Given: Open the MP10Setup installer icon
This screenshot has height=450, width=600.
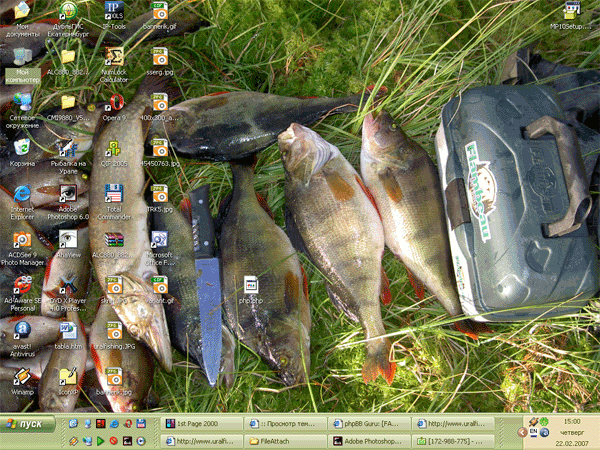Looking at the screenshot, I should (x=572, y=12).
